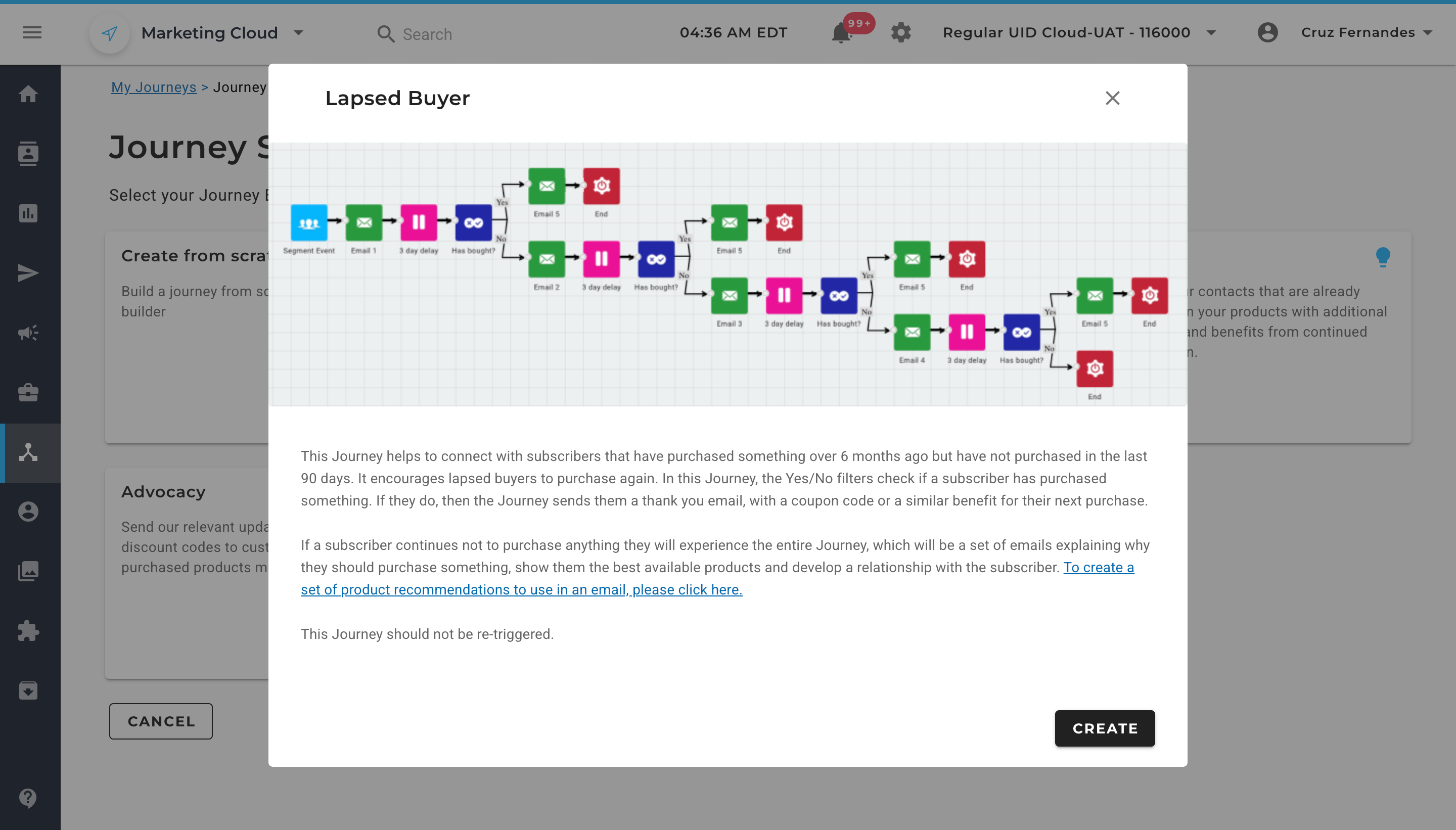Click the Help question mark icon

[28, 798]
